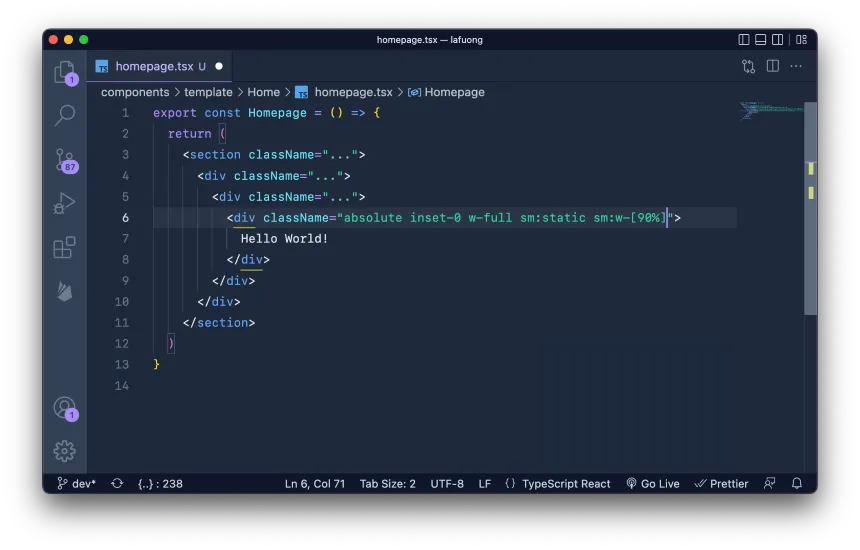This screenshot has height=550, width=860.
Task: Click the unsaved dot on homepage.tsx tab
Action: point(219,66)
